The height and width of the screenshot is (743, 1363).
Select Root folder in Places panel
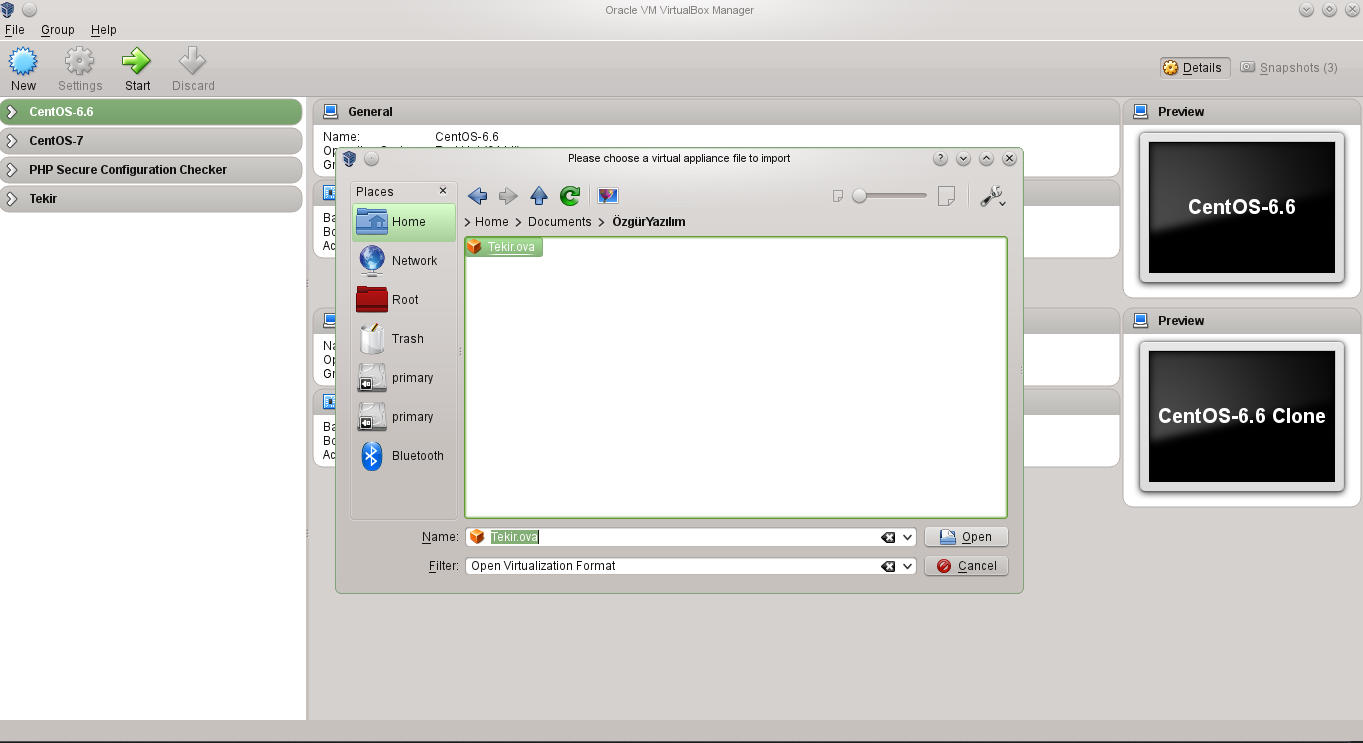click(x=404, y=300)
